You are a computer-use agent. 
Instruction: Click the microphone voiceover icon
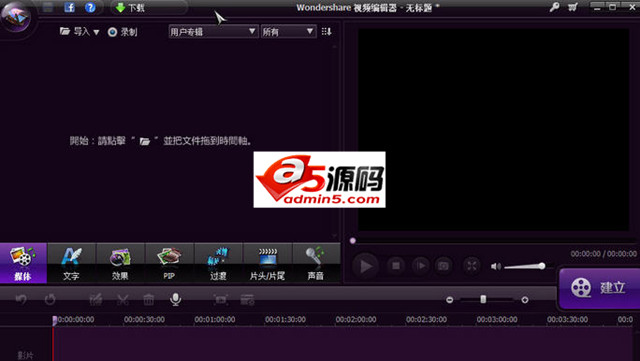tap(176, 299)
